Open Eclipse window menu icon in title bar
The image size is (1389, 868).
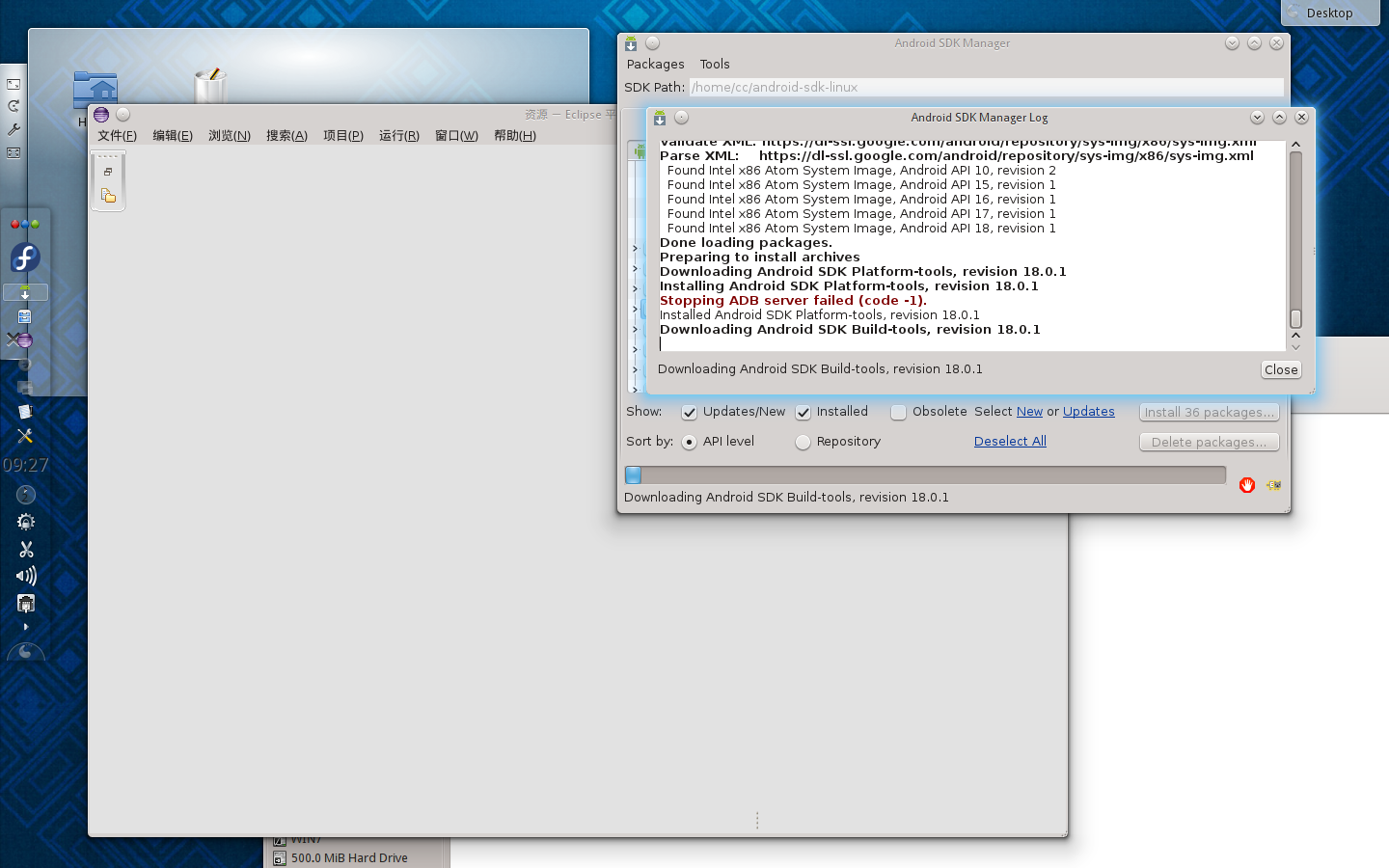click(101, 115)
